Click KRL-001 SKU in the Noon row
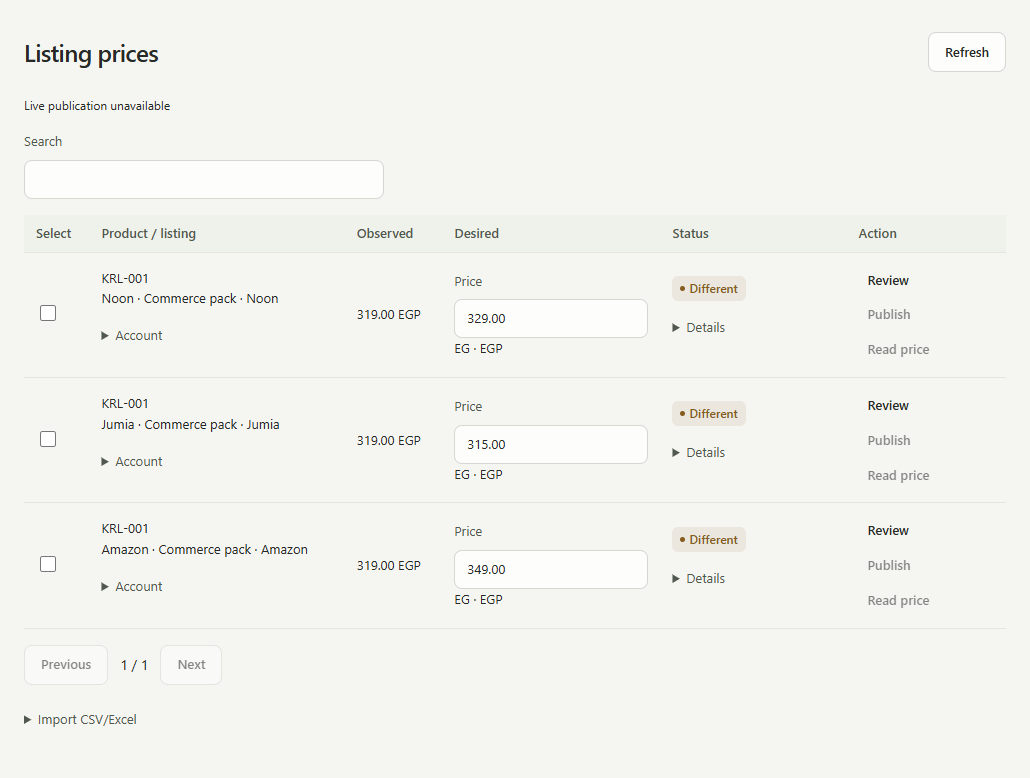1030x778 pixels. (125, 279)
